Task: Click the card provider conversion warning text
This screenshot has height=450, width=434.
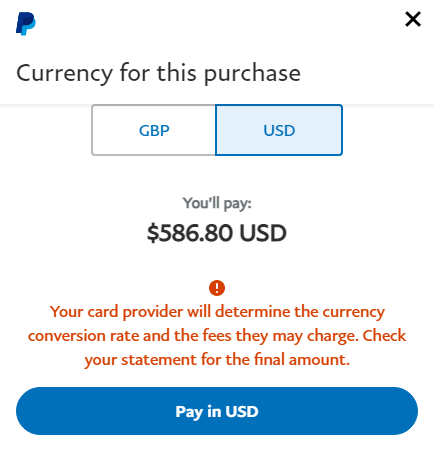Action: pyautogui.click(x=217, y=336)
